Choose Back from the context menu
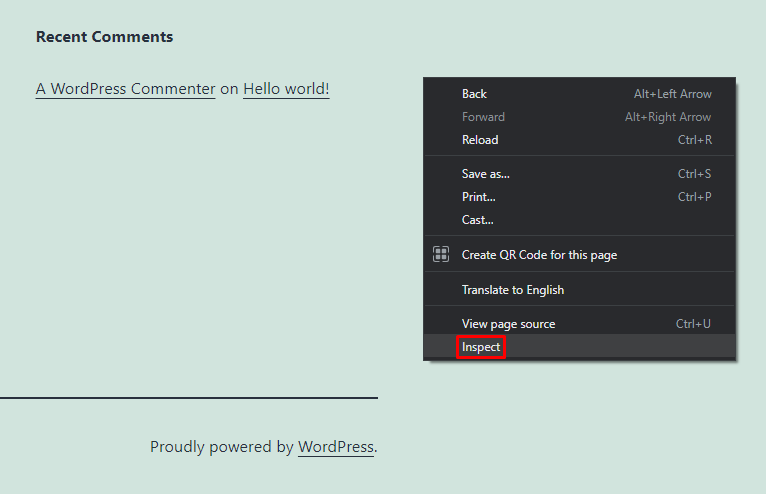Viewport: 766px width, 494px height. click(x=474, y=94)
